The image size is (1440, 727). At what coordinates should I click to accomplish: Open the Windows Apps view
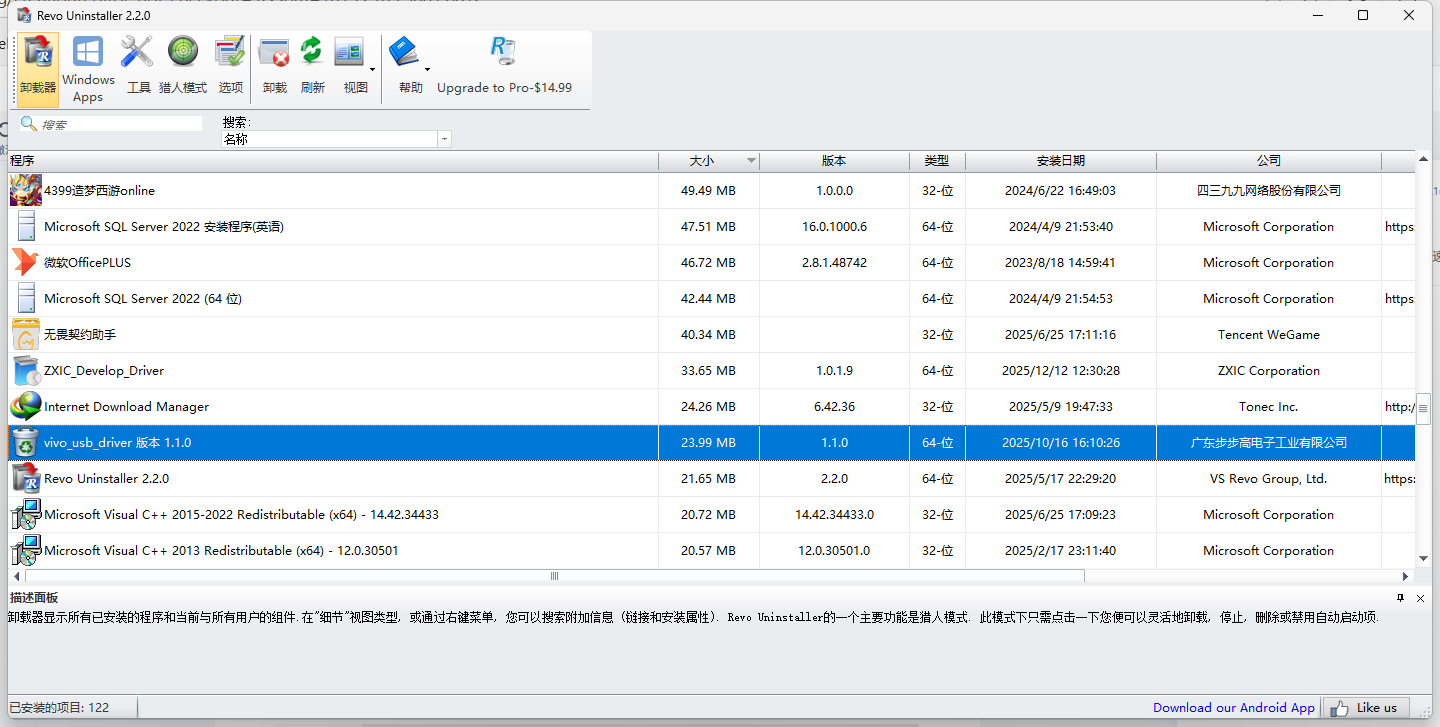tap(88, 67)
